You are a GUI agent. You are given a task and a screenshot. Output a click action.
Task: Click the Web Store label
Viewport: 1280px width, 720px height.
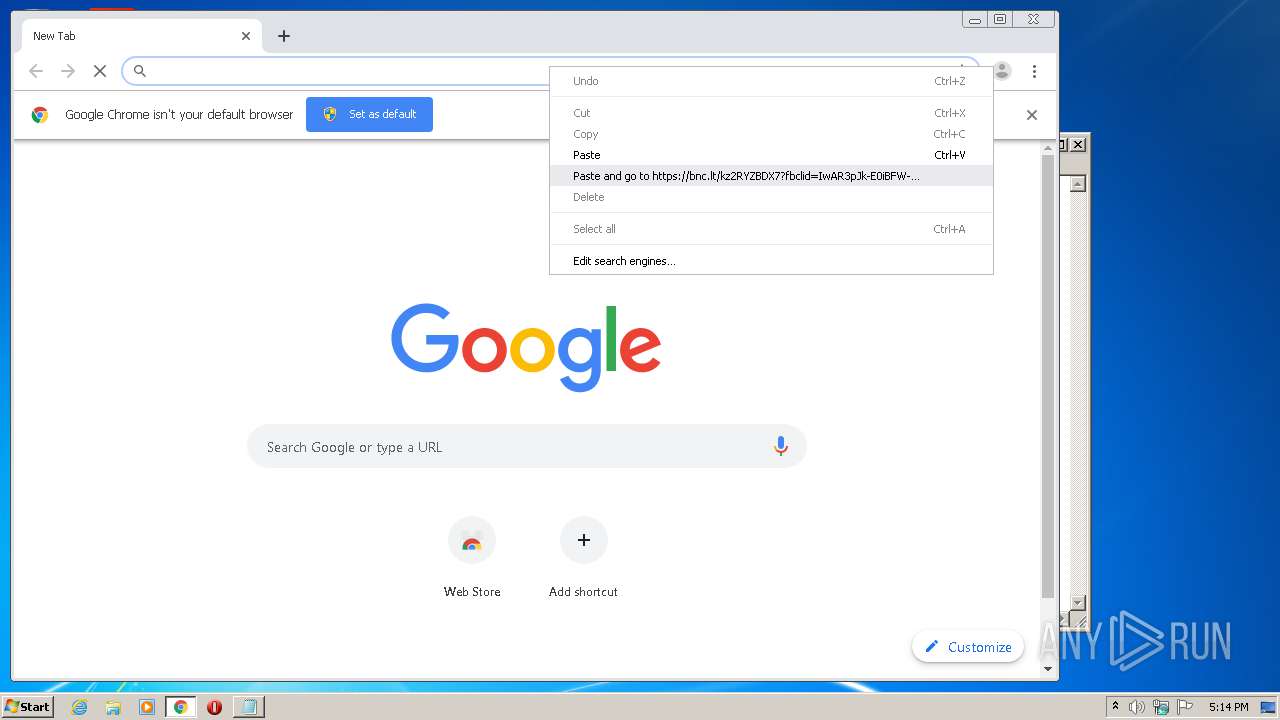472,592
